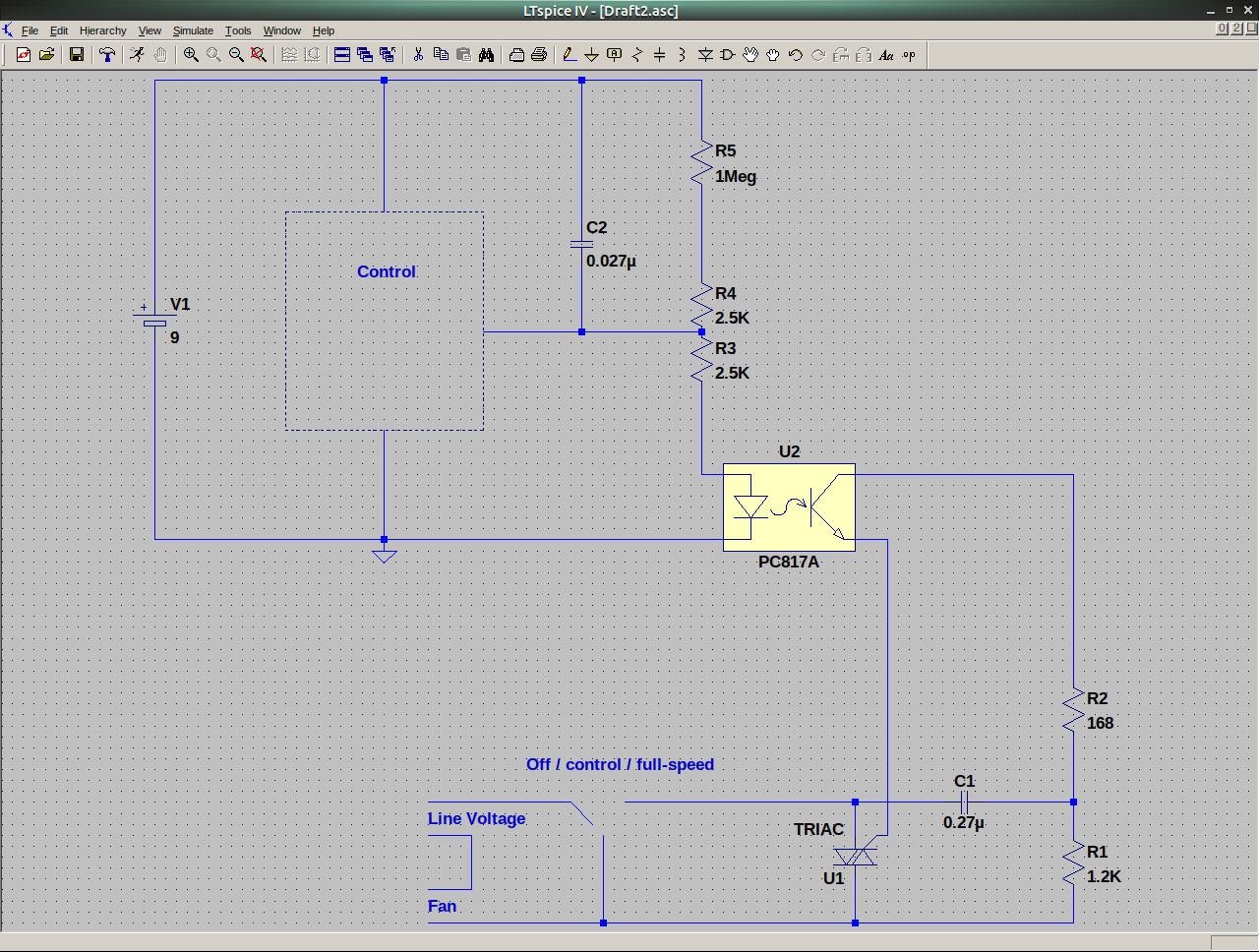Open the Edit menu

click(59, 30)
